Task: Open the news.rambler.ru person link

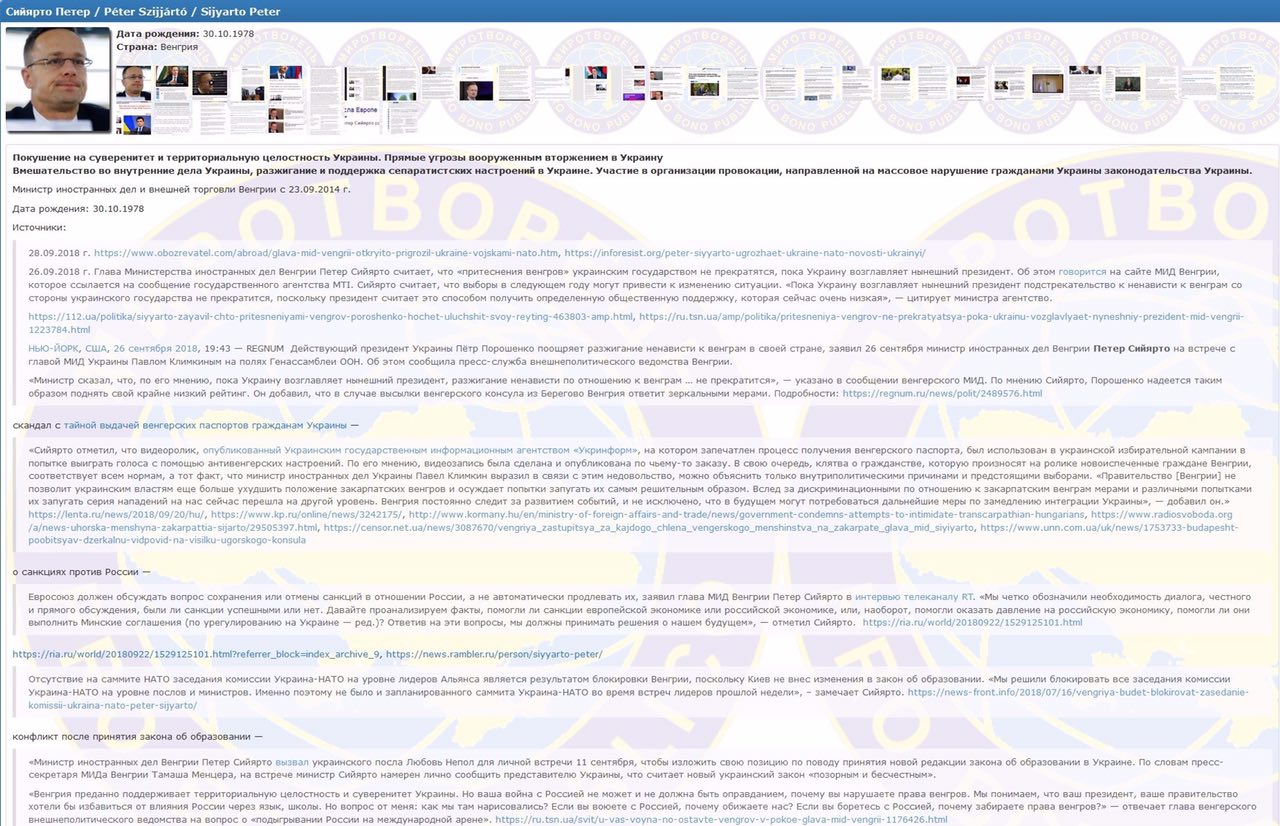Action: coord(494,654)
